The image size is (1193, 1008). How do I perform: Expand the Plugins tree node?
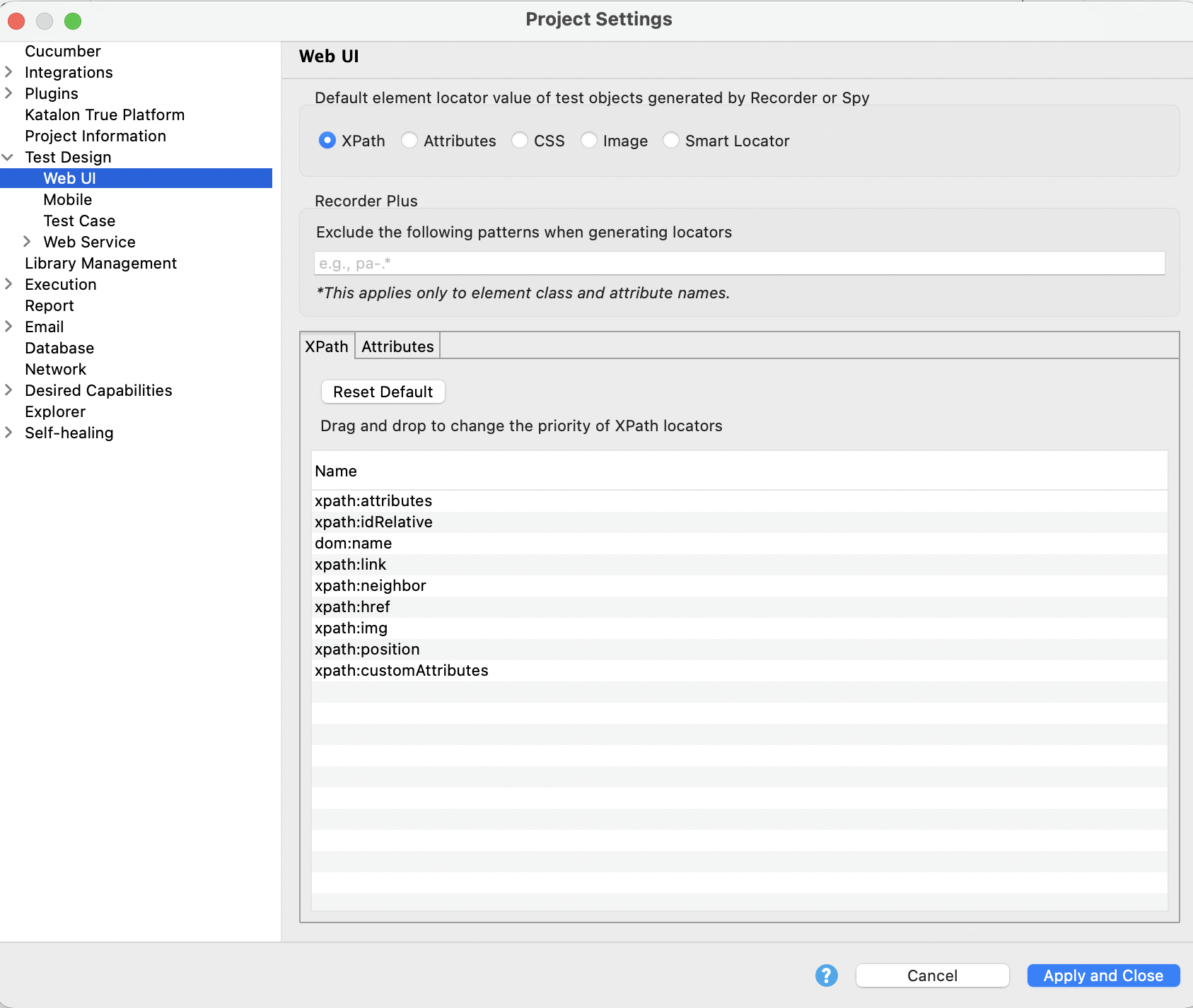8,93
